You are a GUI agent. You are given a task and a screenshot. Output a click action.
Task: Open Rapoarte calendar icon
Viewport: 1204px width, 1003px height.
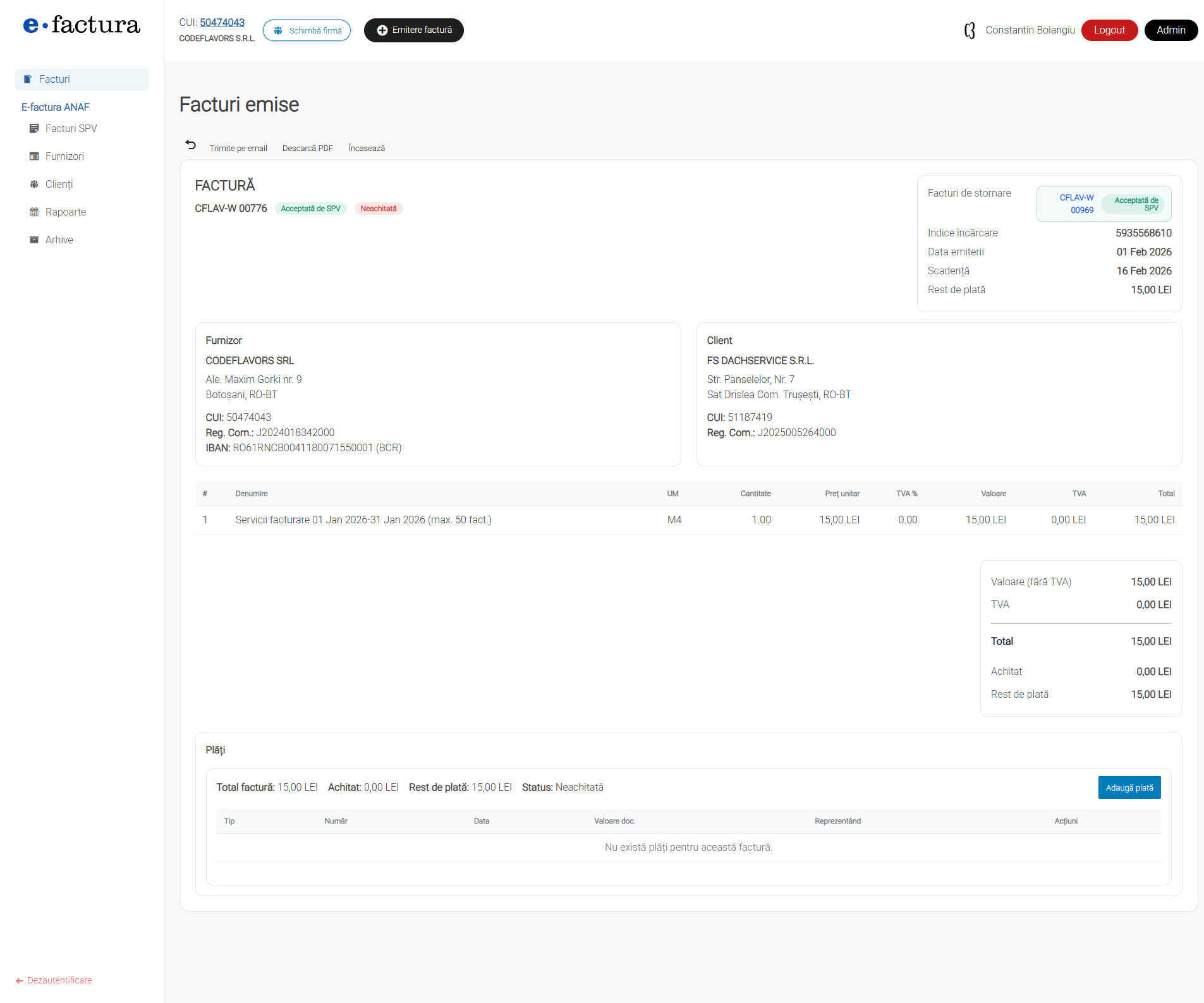tap(34, 212)
